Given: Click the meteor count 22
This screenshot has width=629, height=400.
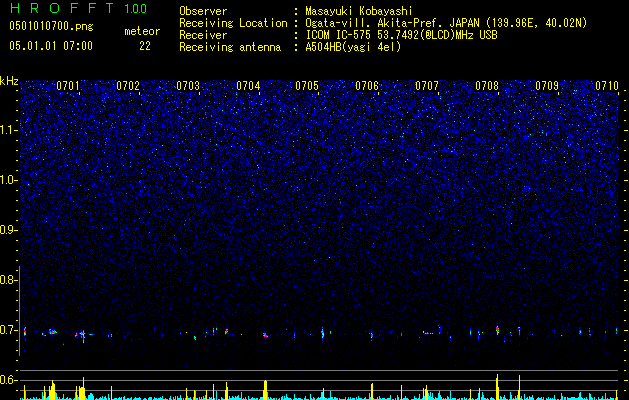Looking at the screenshot, I should click(x=145, y=46).
